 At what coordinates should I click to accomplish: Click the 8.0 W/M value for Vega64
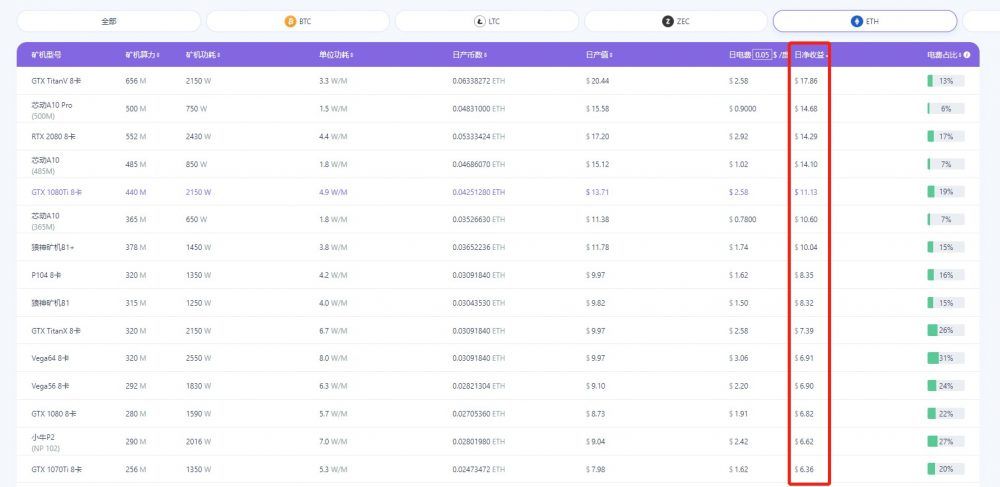(x=334, y=358)
